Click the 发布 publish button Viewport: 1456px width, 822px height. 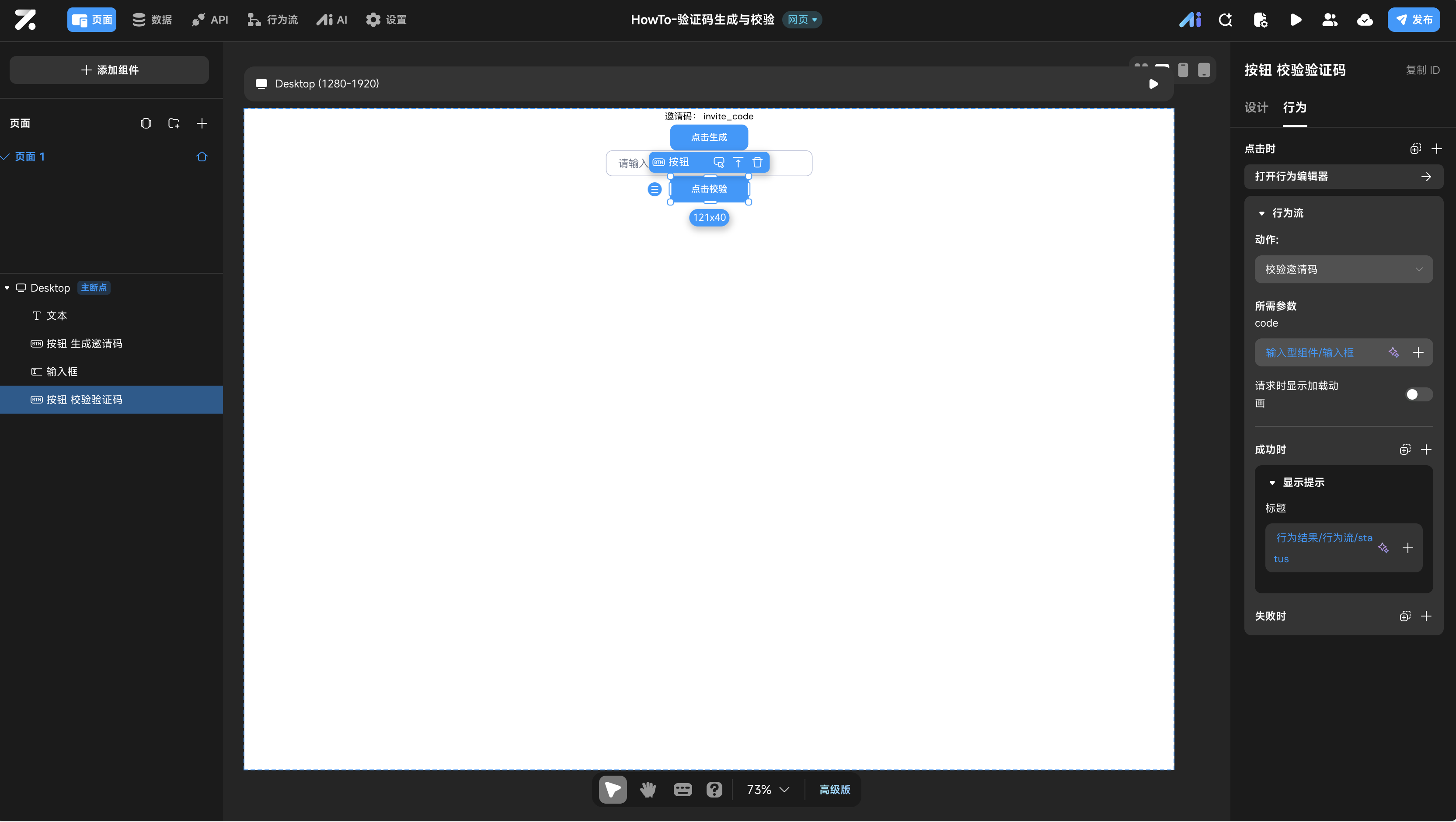pyautogui.click(x=1413, y=20)
